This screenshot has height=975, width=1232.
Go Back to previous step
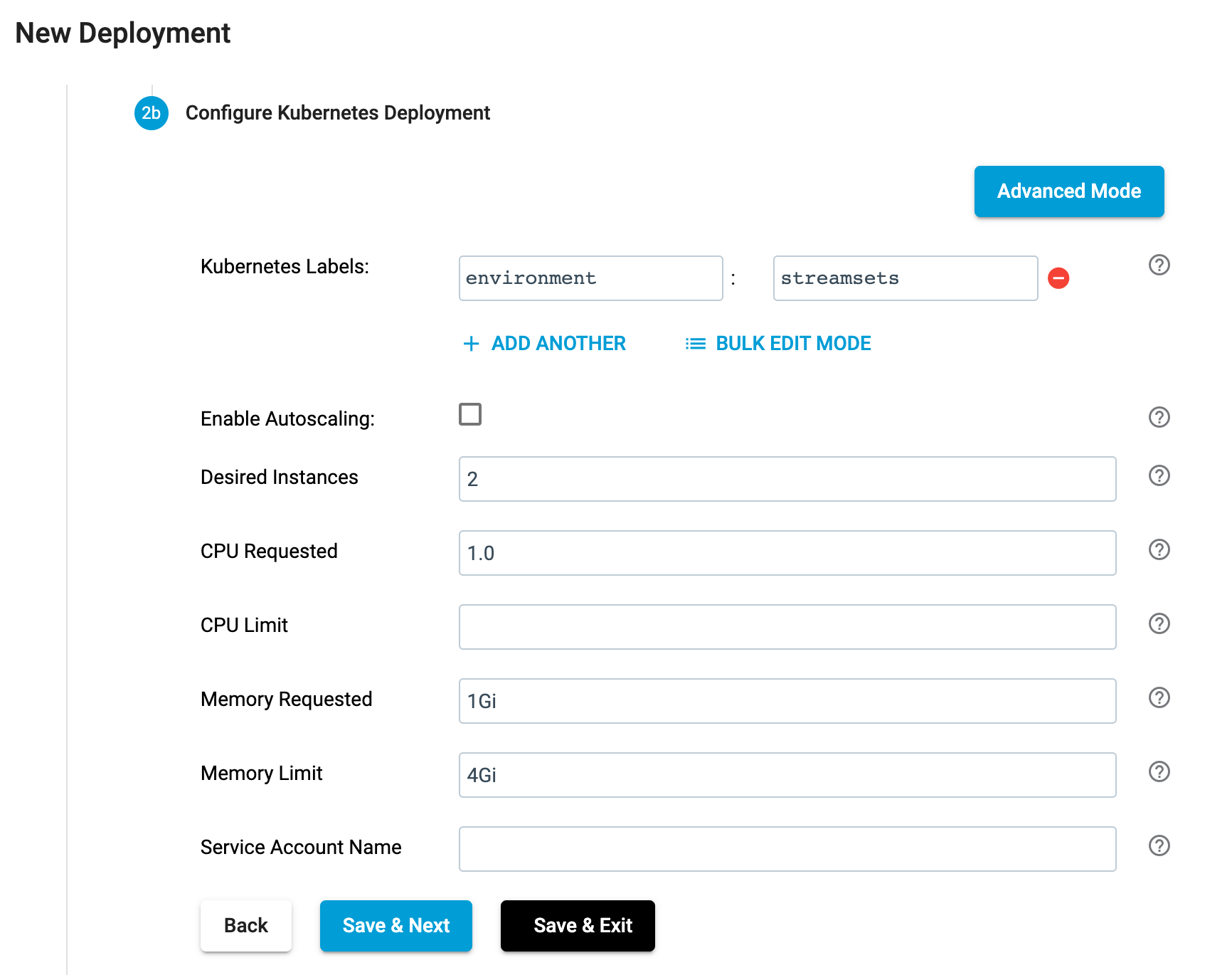coord(246,926)
